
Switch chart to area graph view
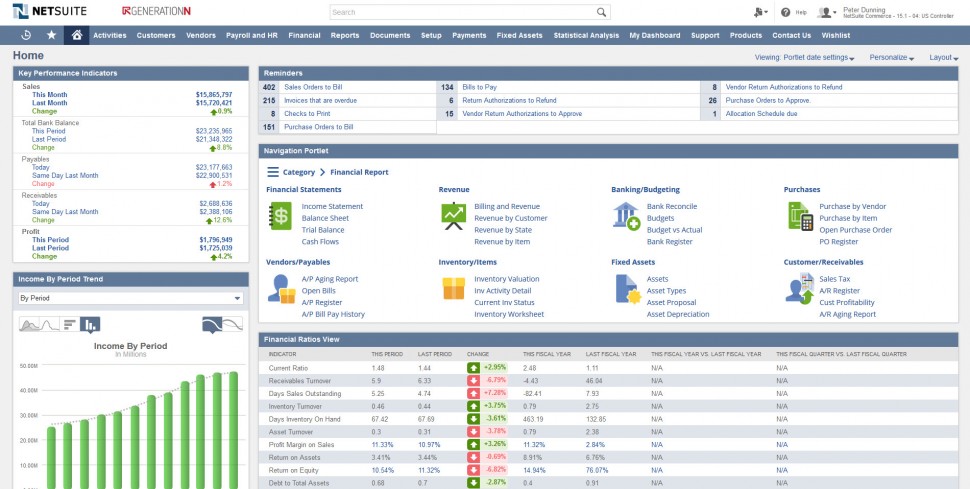tap(36, 324)
